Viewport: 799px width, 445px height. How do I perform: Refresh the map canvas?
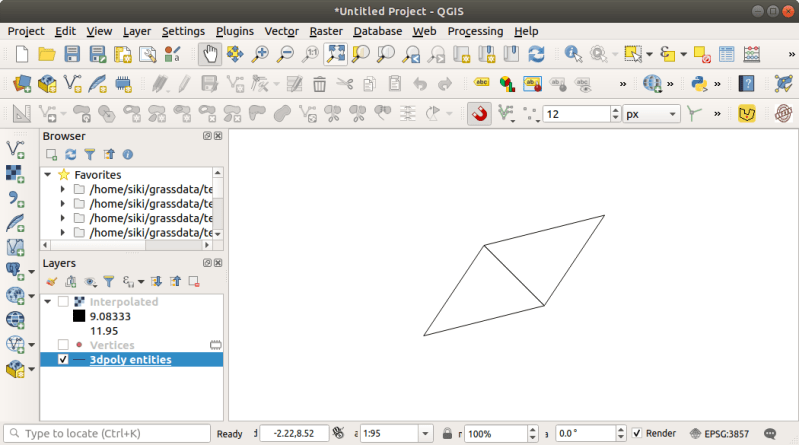pyautogui.click(x=536, y=54)
